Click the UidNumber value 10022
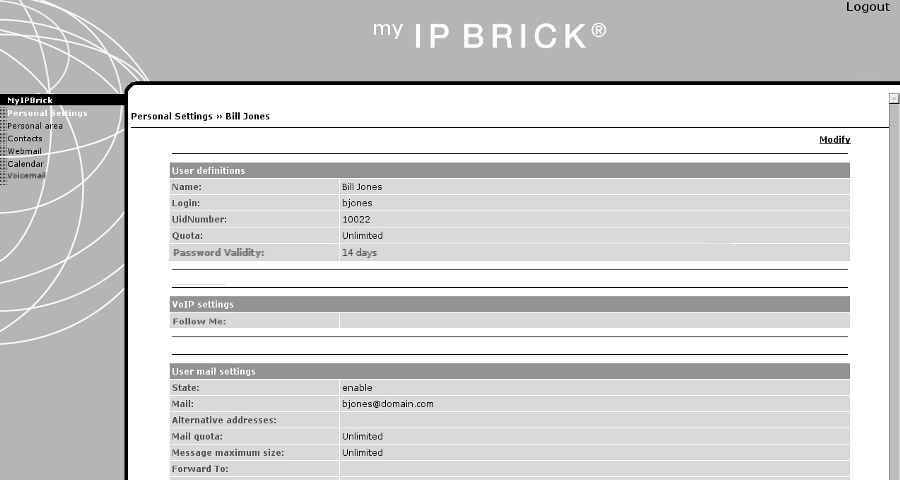The width and height of the screenshot is (900, 480). (356, 219)
